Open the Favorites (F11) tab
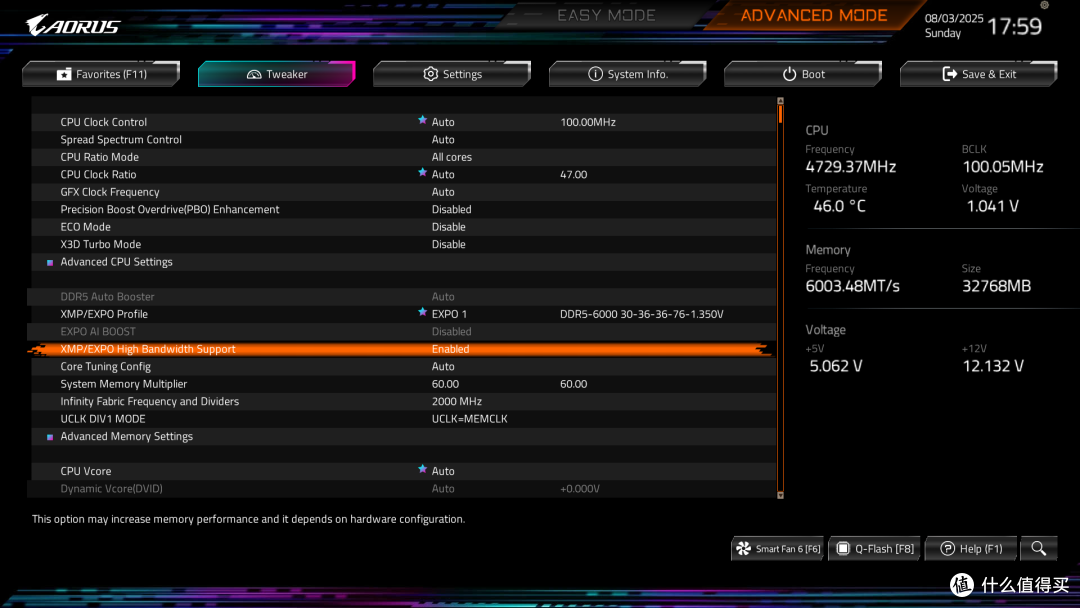This screenshot has width=1080, height=608. coord(101,74)
